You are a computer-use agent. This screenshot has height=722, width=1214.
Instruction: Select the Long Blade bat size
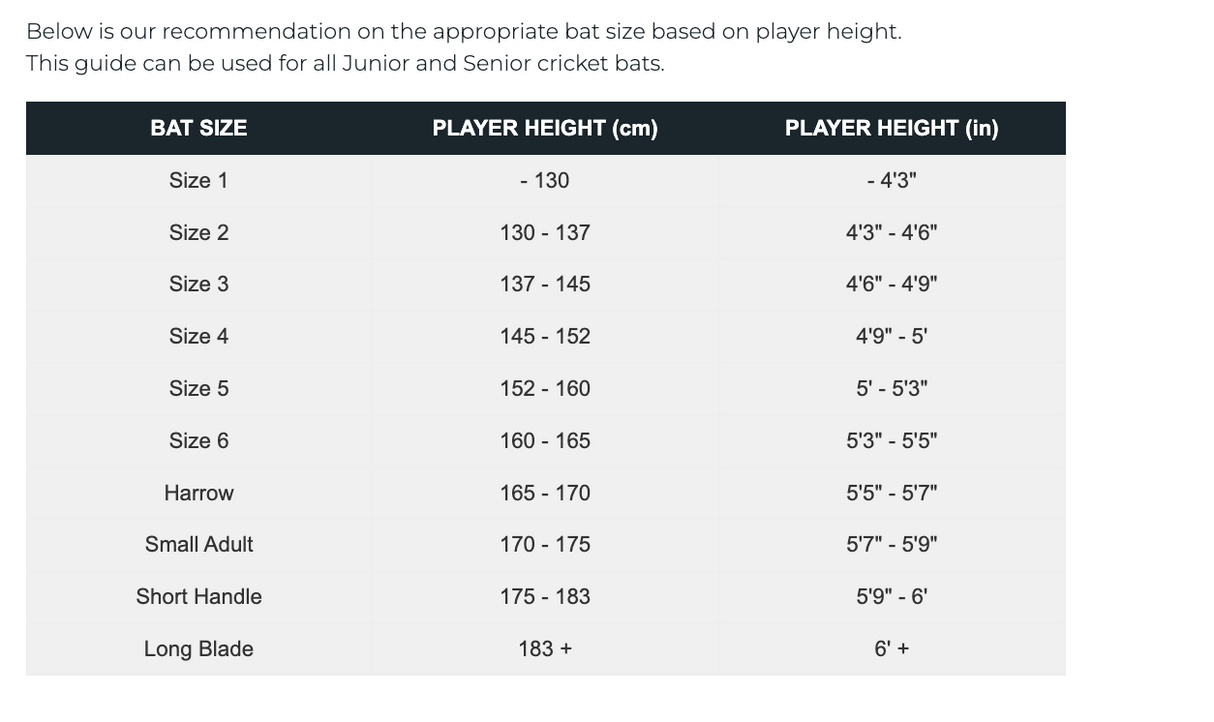click(x=199, y=649)
